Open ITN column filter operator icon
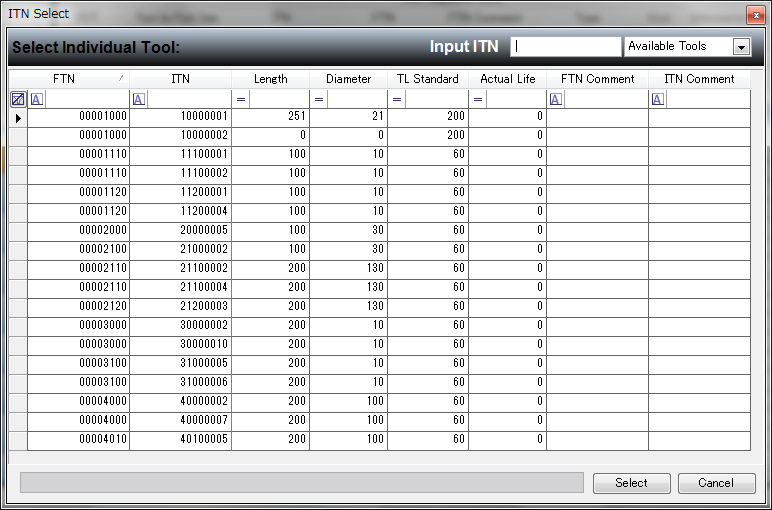This screenshot has height=510, width=772. click(139, 100)
